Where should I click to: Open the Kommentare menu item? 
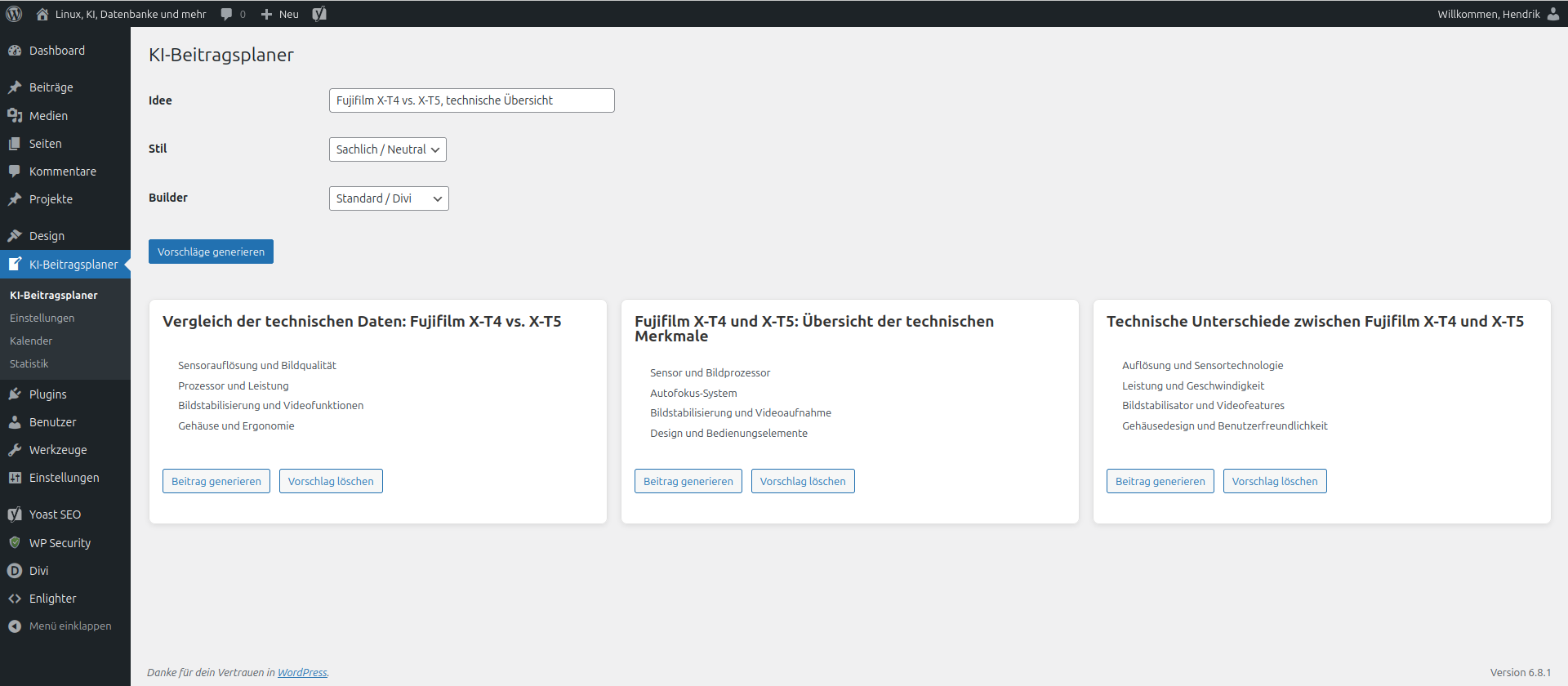point(65,171)
